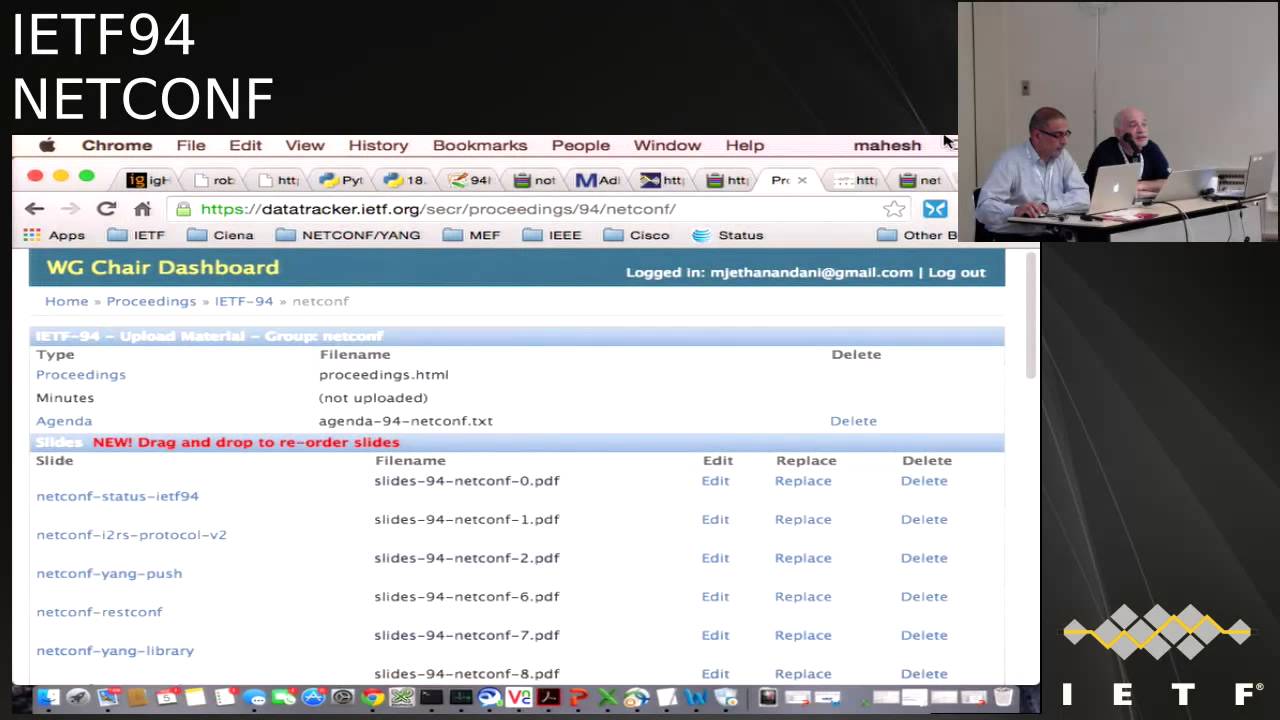Delete the agenda-94-netconf.txt file

[853, 421]
